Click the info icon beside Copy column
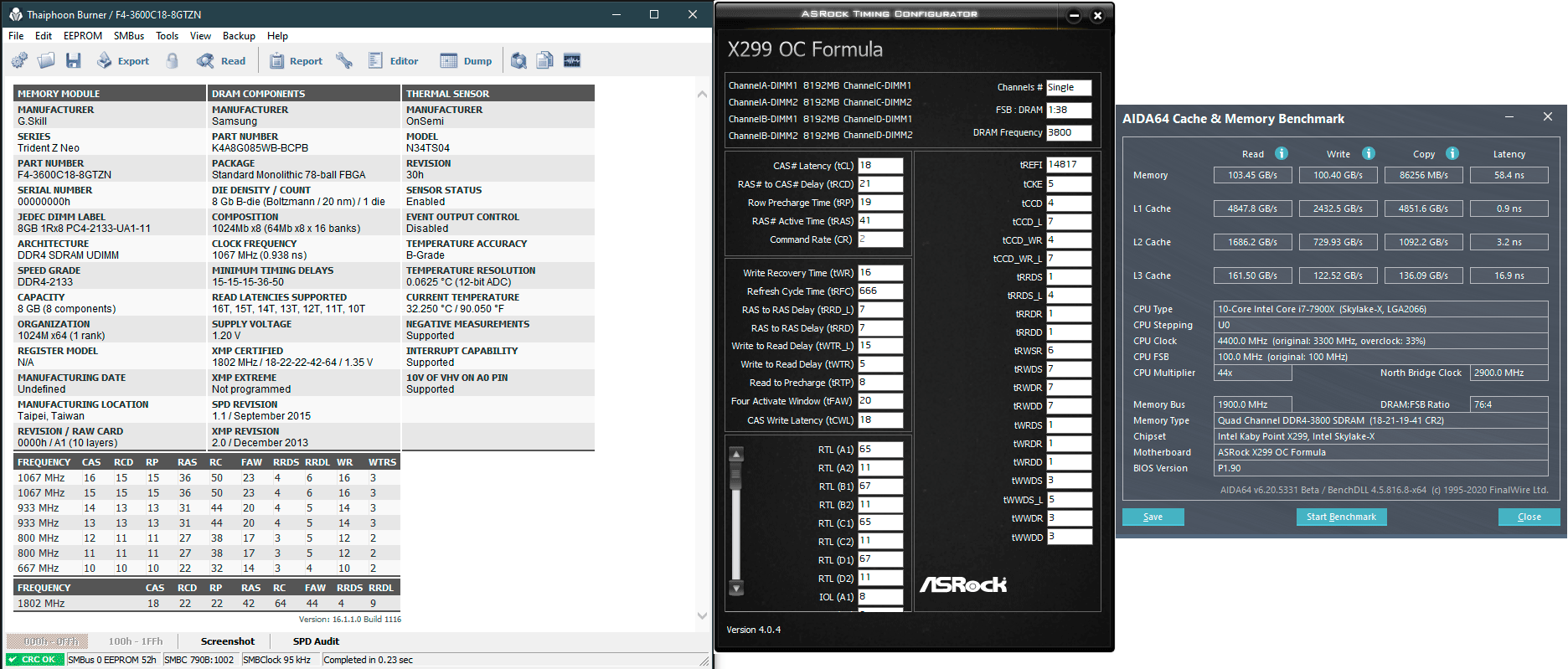This screenshot has width=1568, height=669. tap(1452, 153)
